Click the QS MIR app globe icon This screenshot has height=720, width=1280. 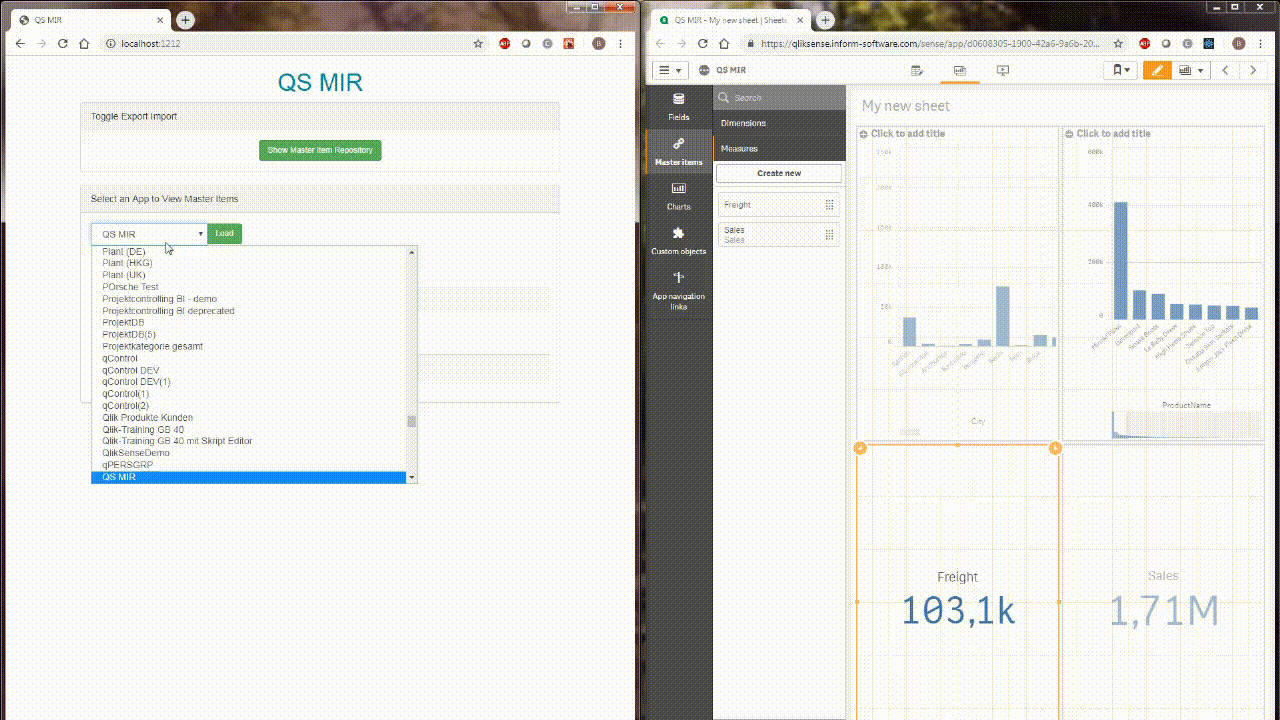click(704, 70)
